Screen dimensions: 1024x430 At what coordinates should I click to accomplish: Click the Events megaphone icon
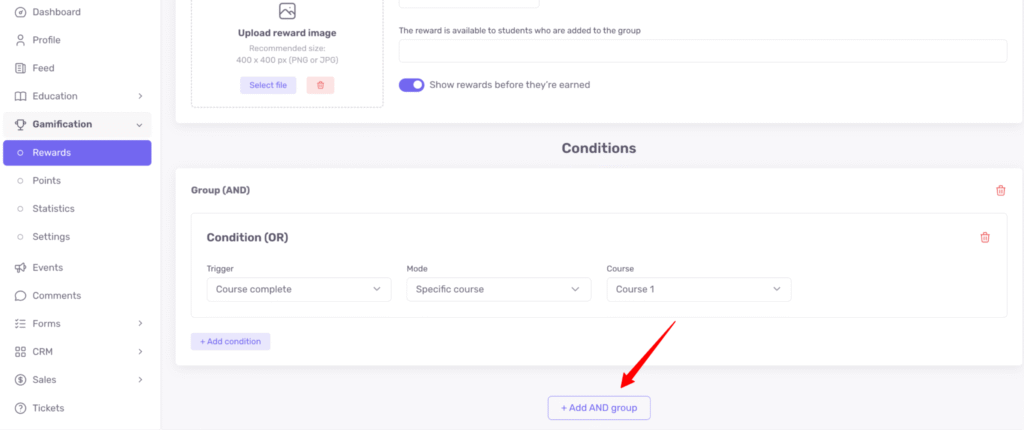pos(21,268)
